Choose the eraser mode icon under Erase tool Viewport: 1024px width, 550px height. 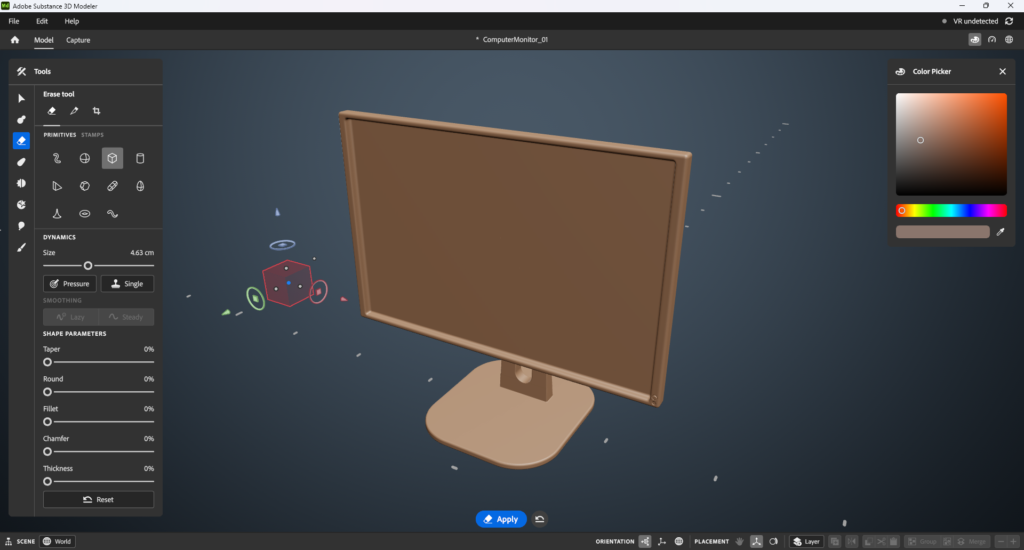click(x=52, y=111)
